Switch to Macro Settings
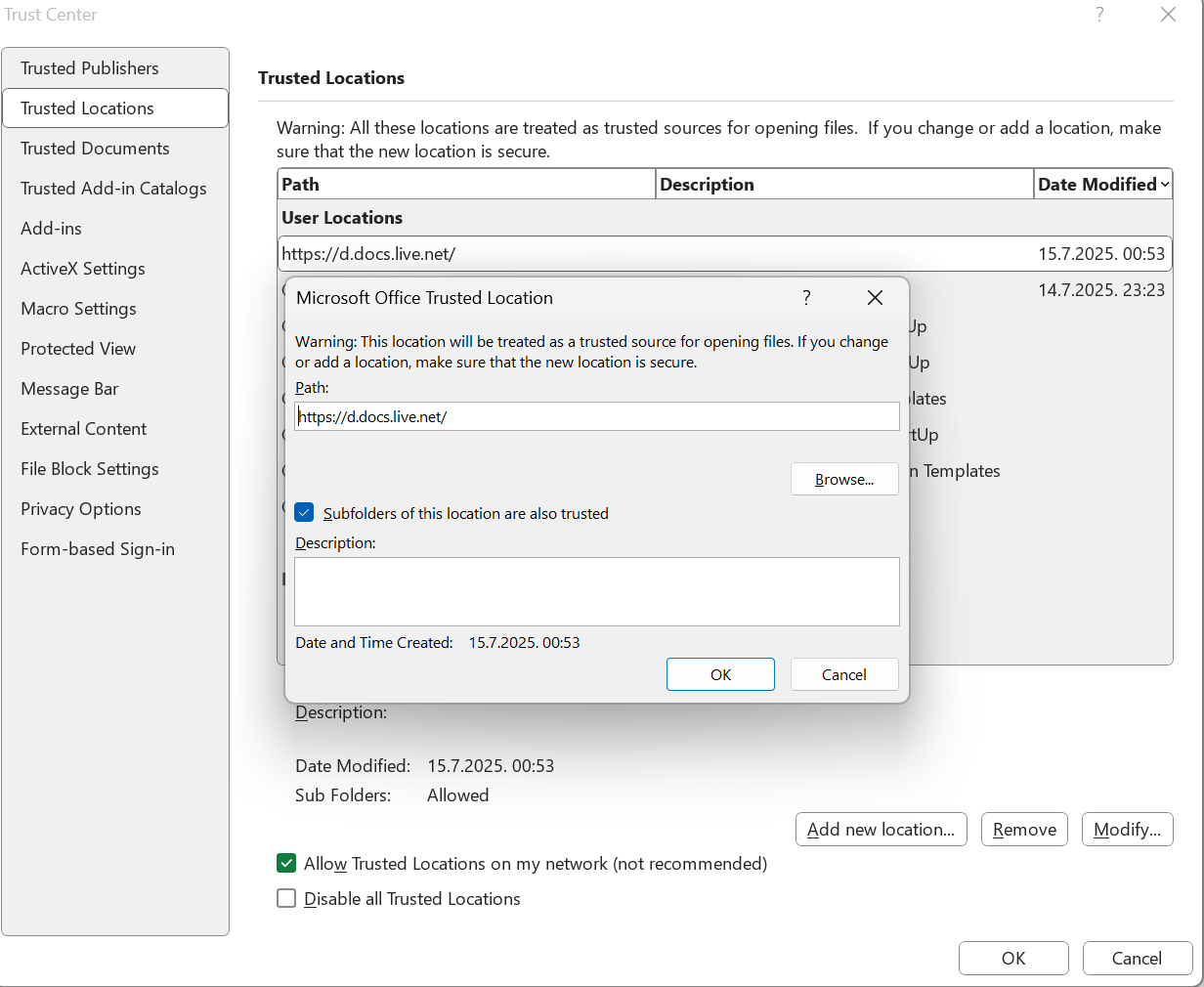The height and width of the screenshot is (987, 1204). pos(78,308)
